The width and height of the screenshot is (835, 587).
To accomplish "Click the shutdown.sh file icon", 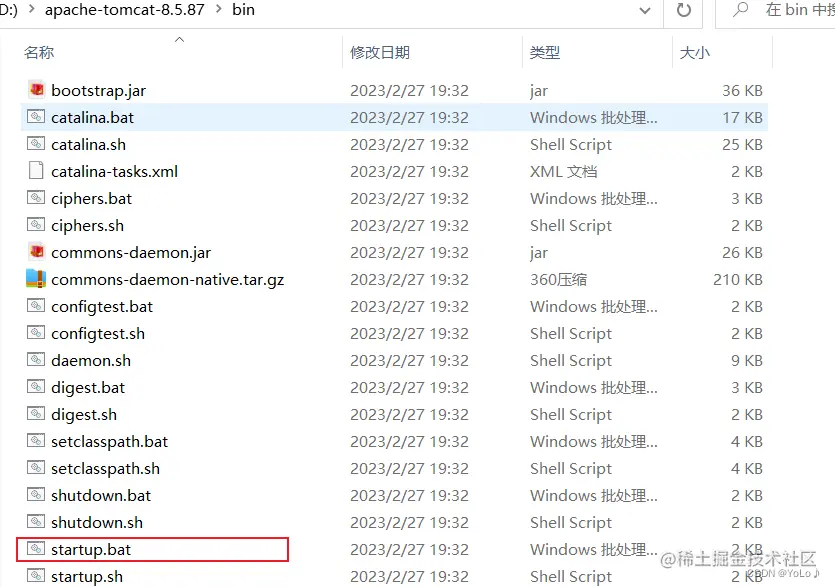I will pos(36,521).
